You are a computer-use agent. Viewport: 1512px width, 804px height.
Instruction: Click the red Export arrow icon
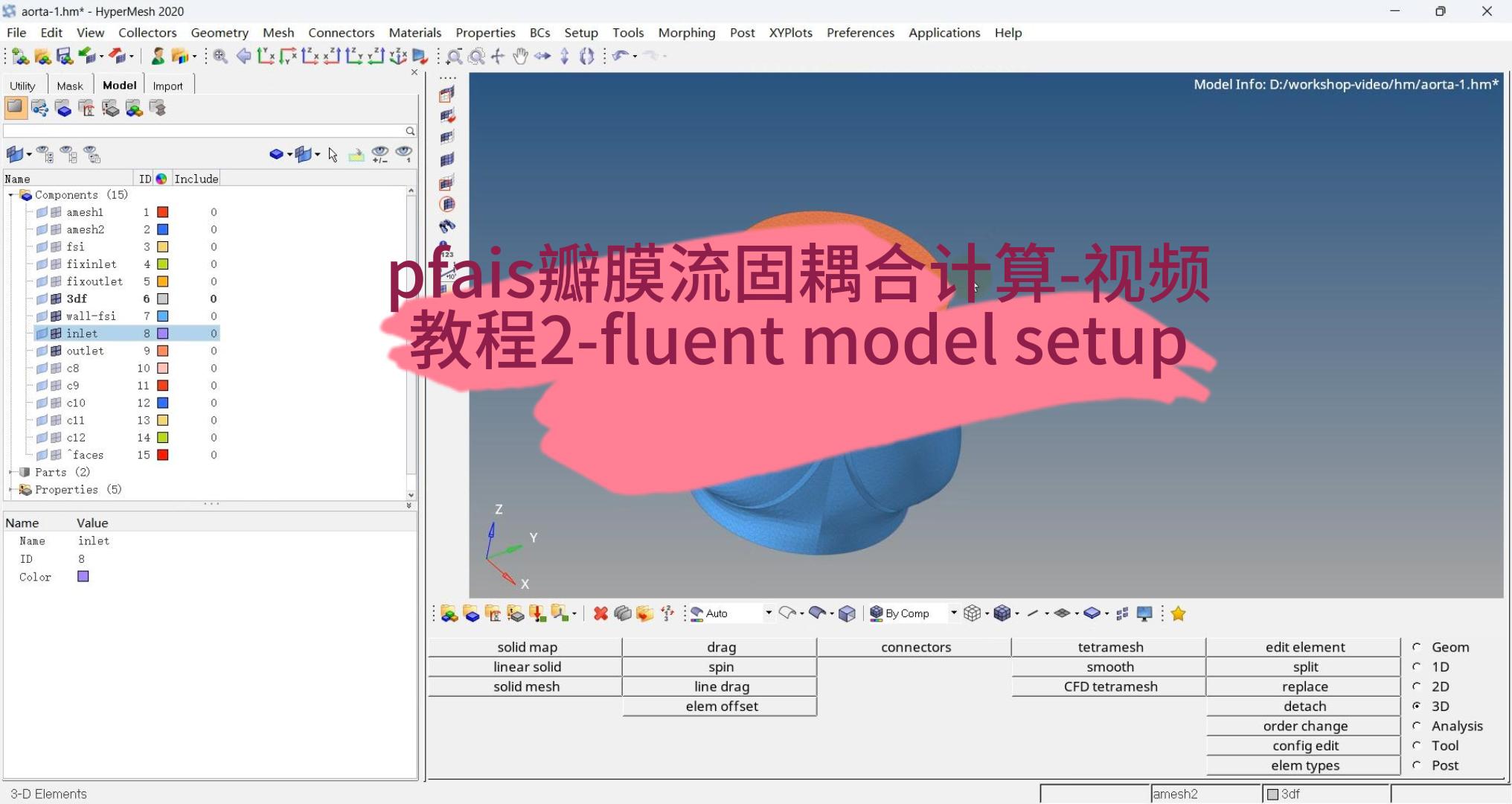pyautogui.click(x=117, y=56)
